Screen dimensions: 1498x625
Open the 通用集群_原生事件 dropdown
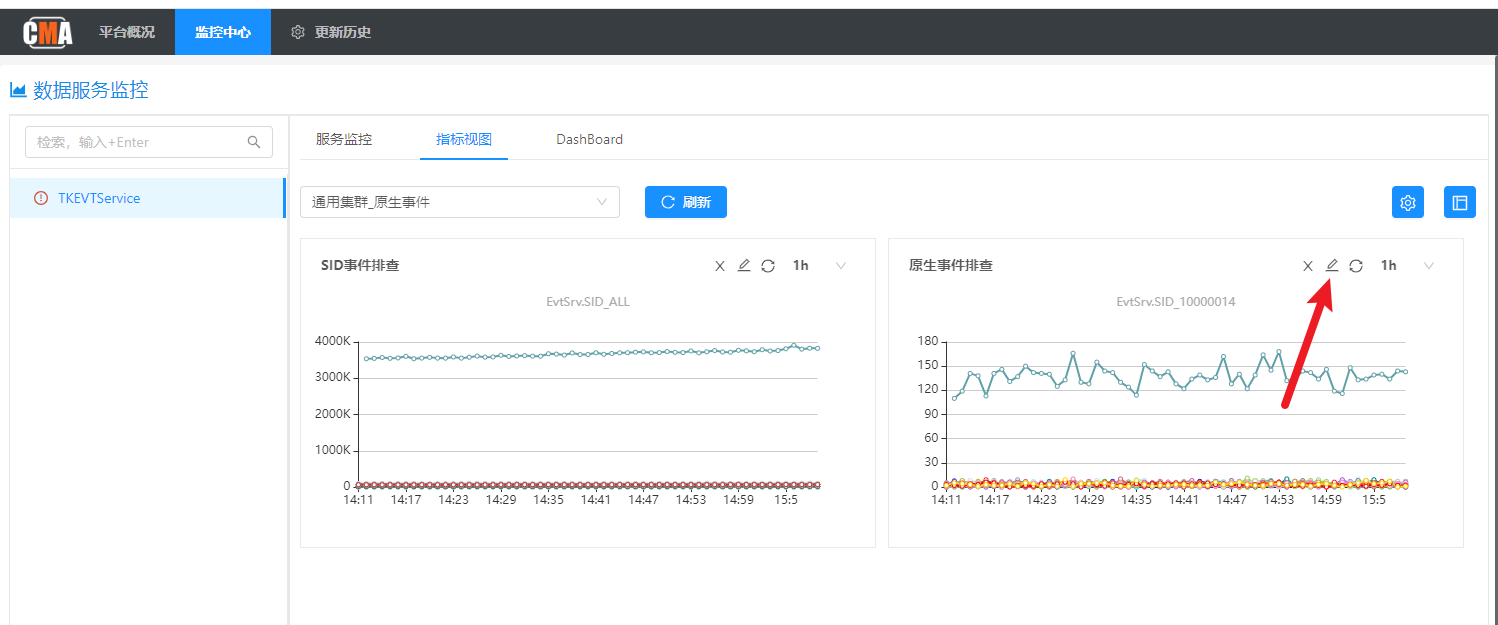pos(460,202)
